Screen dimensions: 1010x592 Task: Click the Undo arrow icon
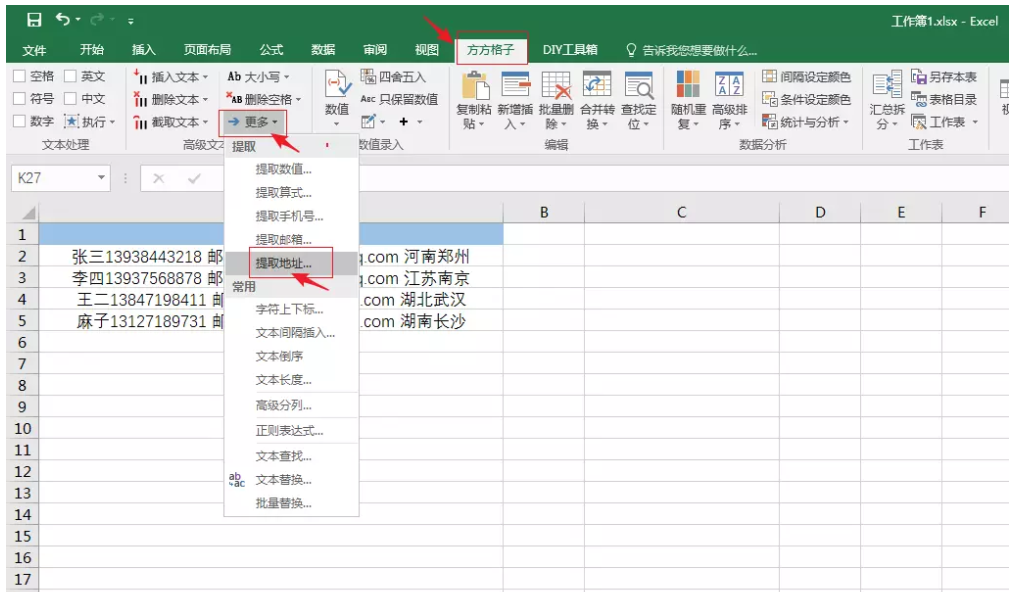coord(62,19)
